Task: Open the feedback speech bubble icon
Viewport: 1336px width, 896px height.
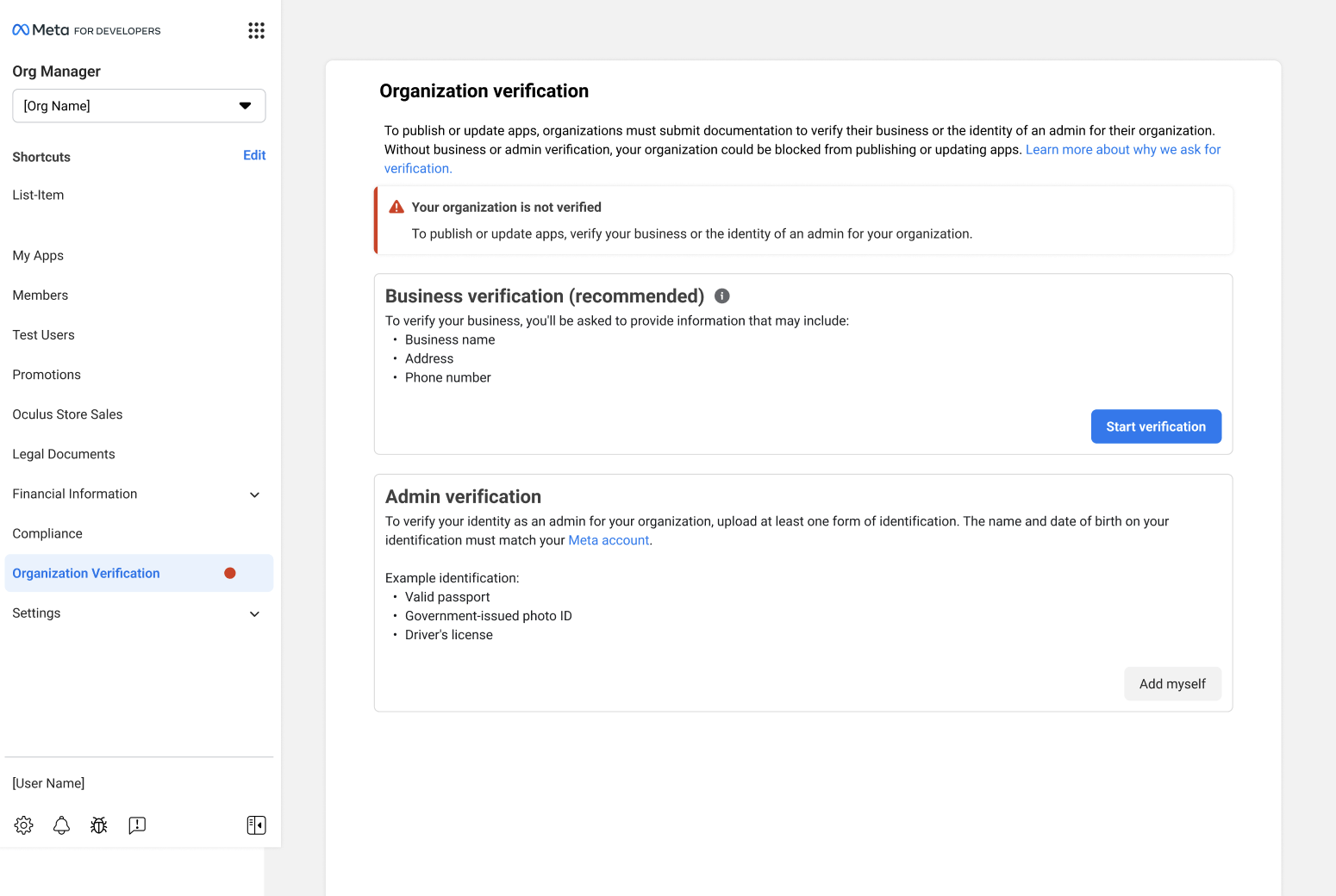Action: pyautogui.click(x=137, y=825)
